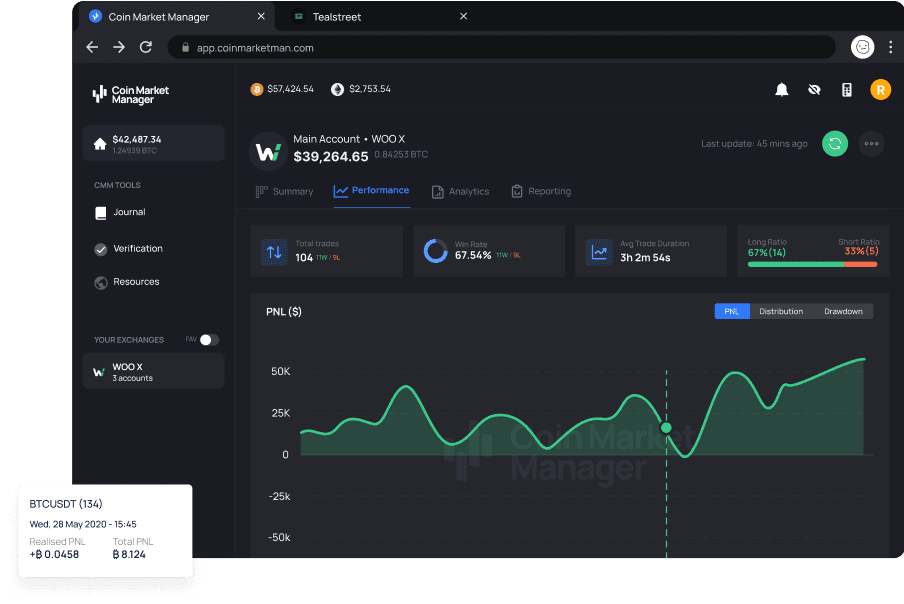The width and height of the screenshot is (904, 604).
Task: Click the Total trades arrows icon
Action: point(274,252)
